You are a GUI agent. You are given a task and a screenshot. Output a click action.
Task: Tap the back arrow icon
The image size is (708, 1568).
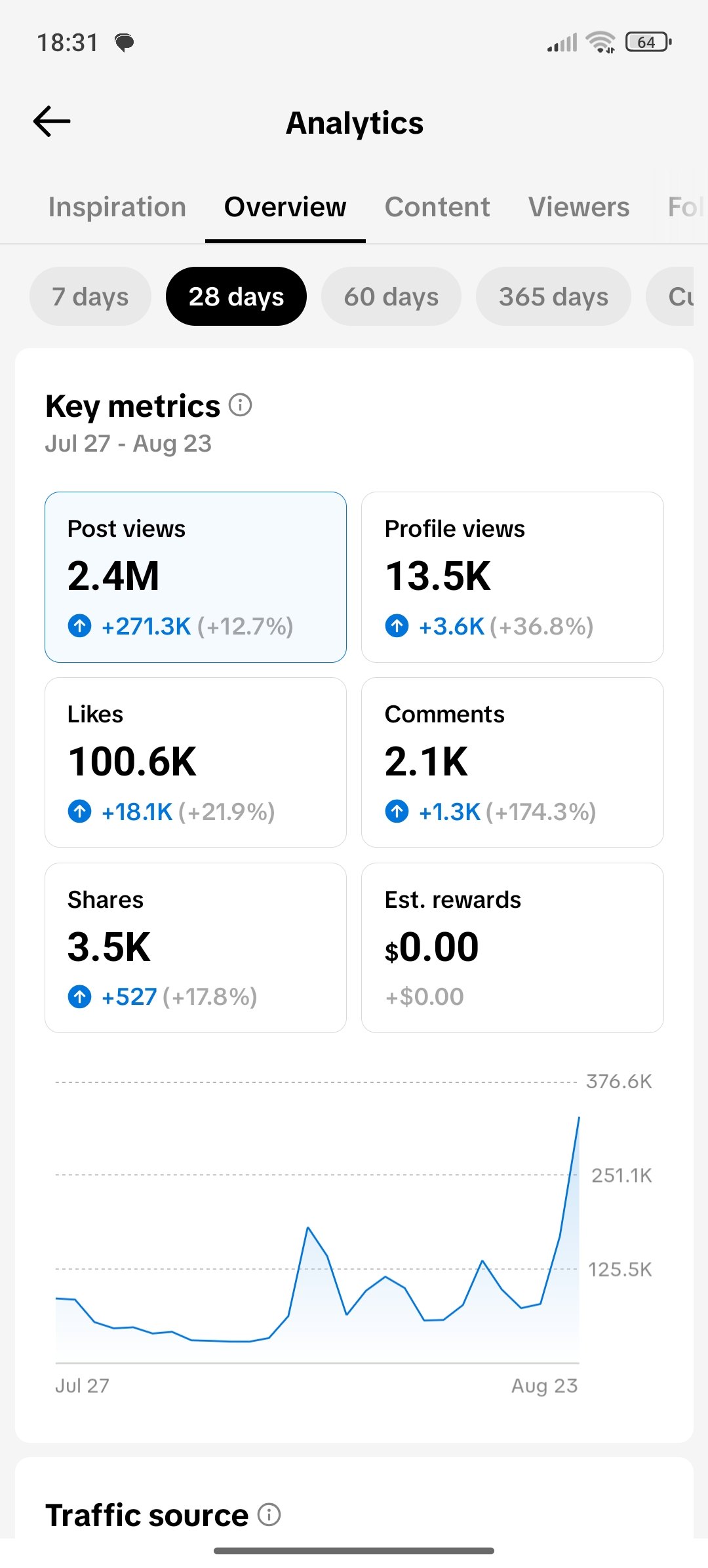tap(52, 121)
